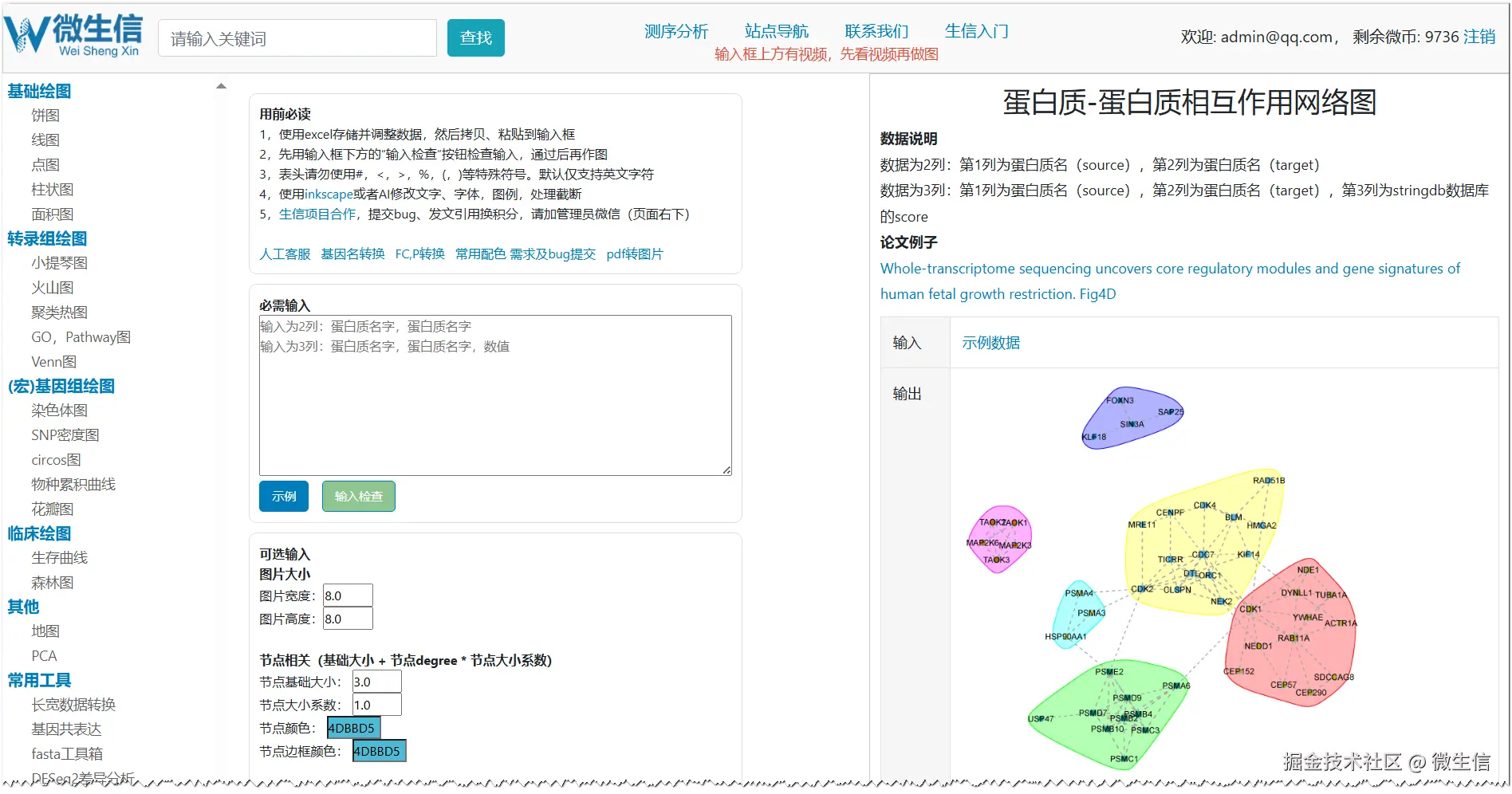Click the sidebar scroll-up arrow
1512x794 pixels.
pyautogui.click(x=222, y=86)
